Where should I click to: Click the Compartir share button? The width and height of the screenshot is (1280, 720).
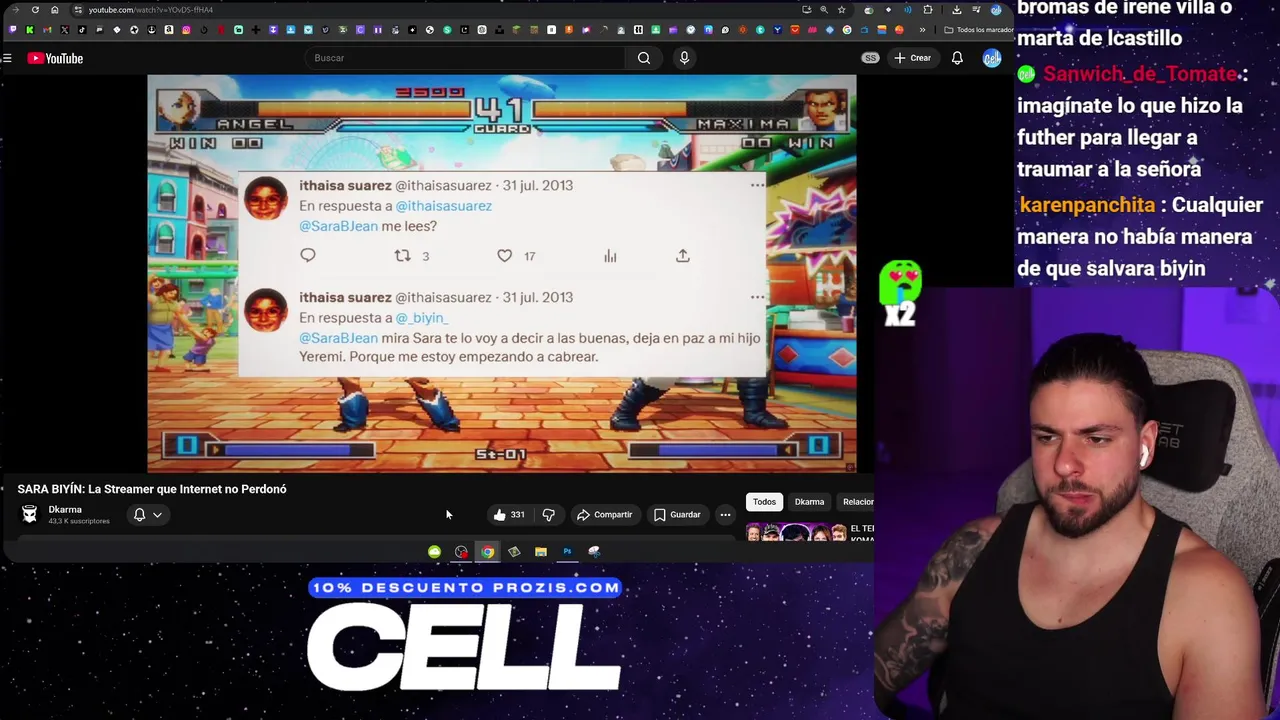click(x=605, y=515)
